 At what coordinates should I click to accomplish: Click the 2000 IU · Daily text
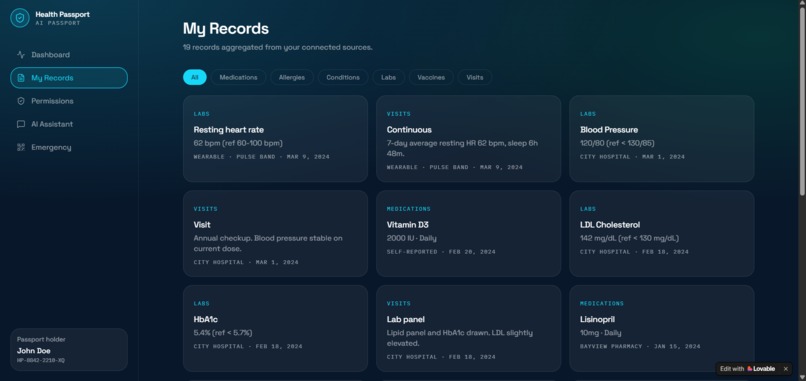point(412,238)
